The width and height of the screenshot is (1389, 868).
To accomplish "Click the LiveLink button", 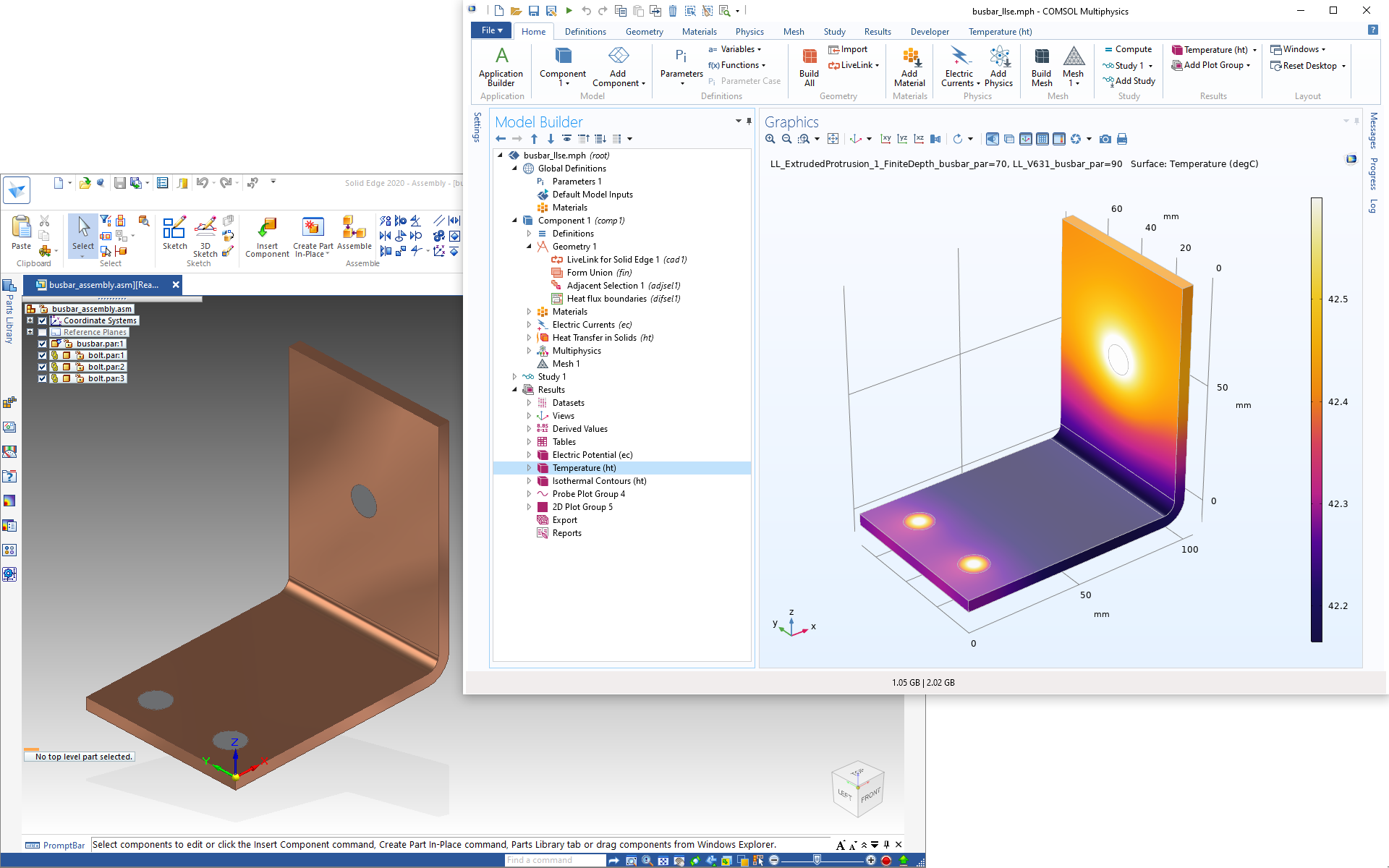I will (854, 65).
